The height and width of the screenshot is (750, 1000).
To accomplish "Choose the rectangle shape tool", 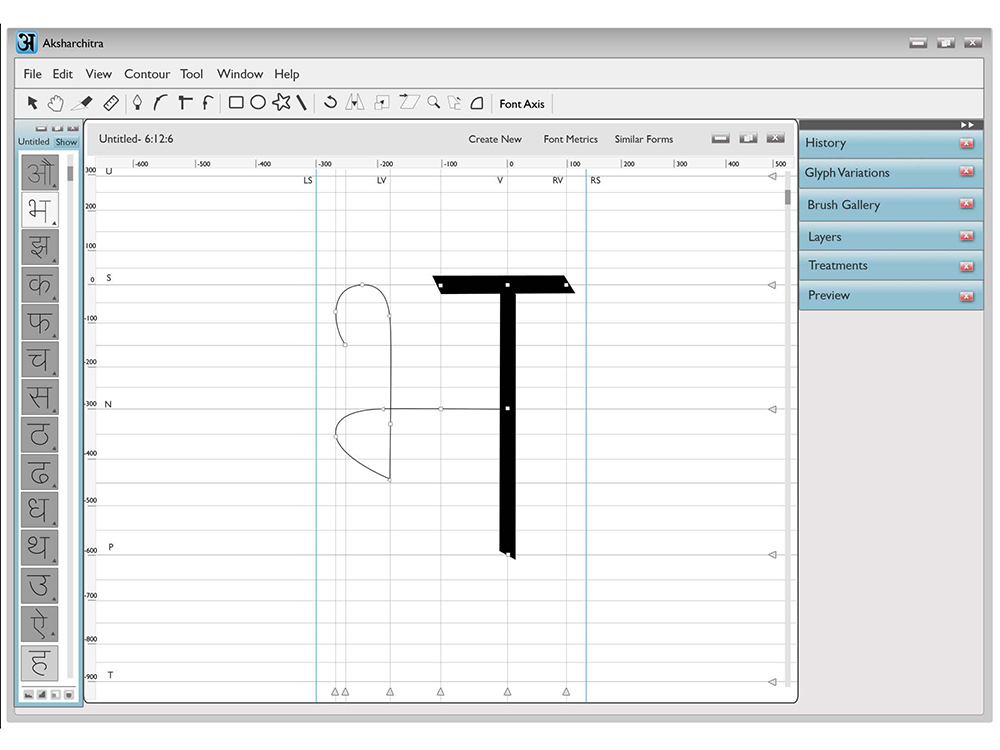I will (236, 103).
